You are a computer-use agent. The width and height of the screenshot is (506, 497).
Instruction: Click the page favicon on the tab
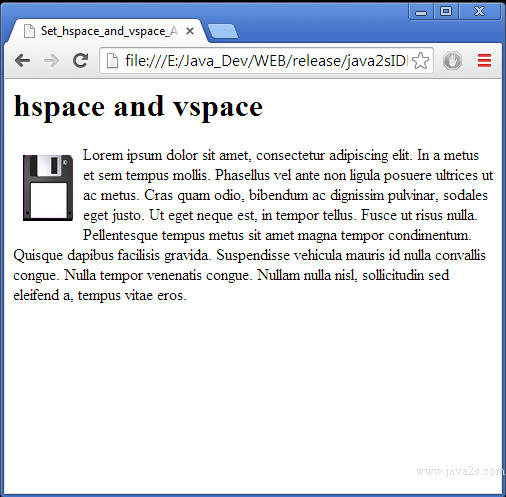pyautogui.click(x=29, y=31)
